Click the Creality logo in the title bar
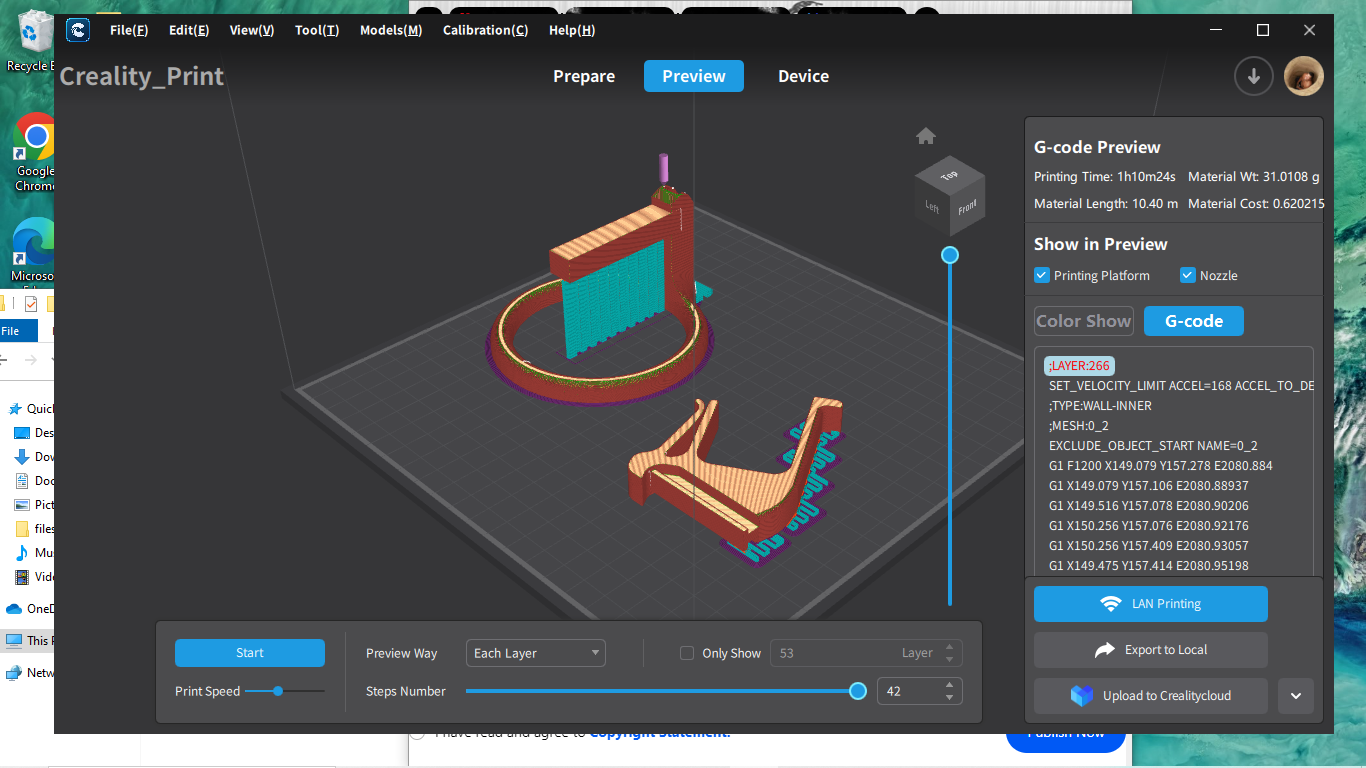Image resolution: width=1366 pixels, height=768 pixels. [78, 30]
